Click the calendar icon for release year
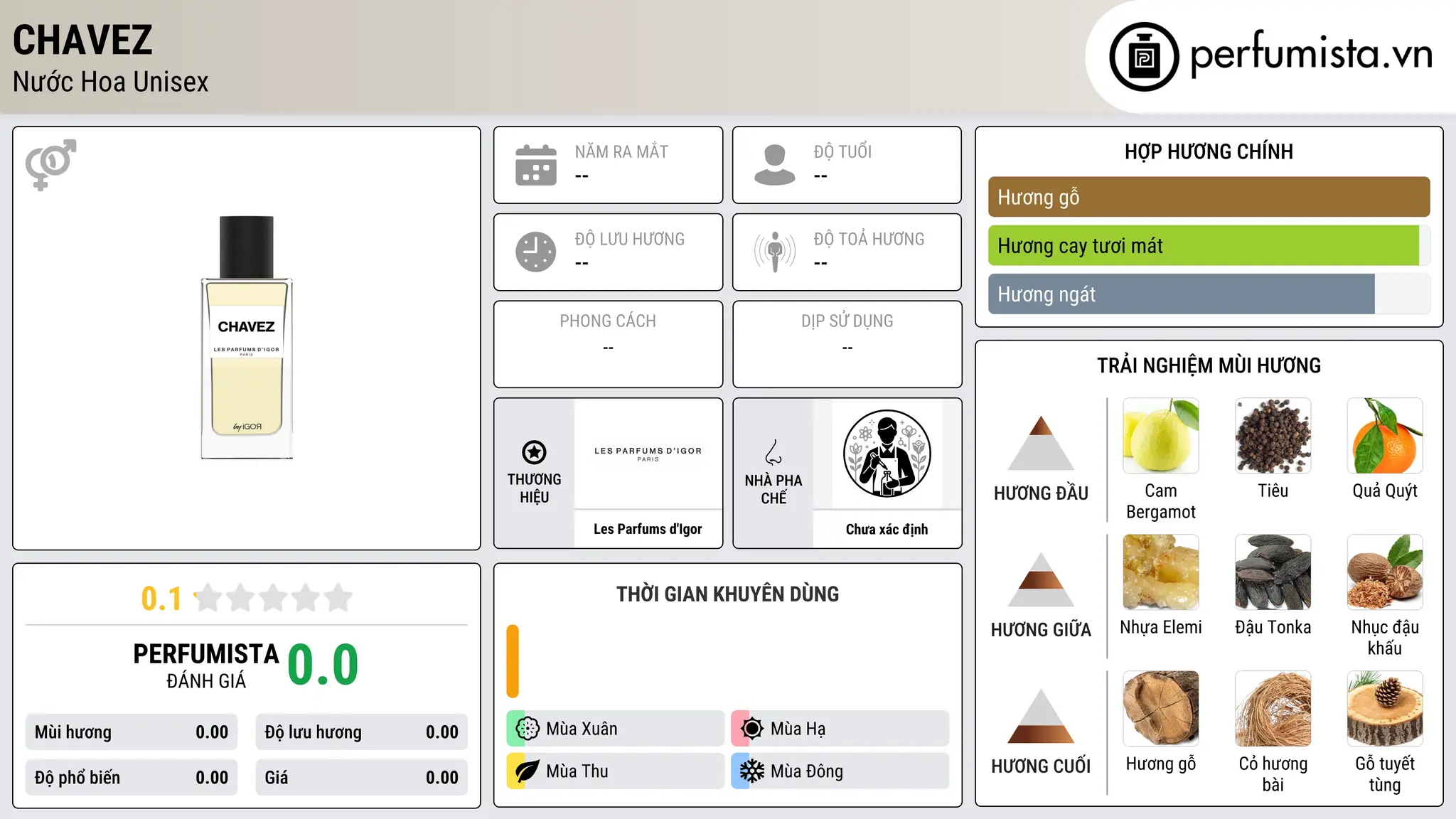 pyautogui.click(x=536, y=165)
